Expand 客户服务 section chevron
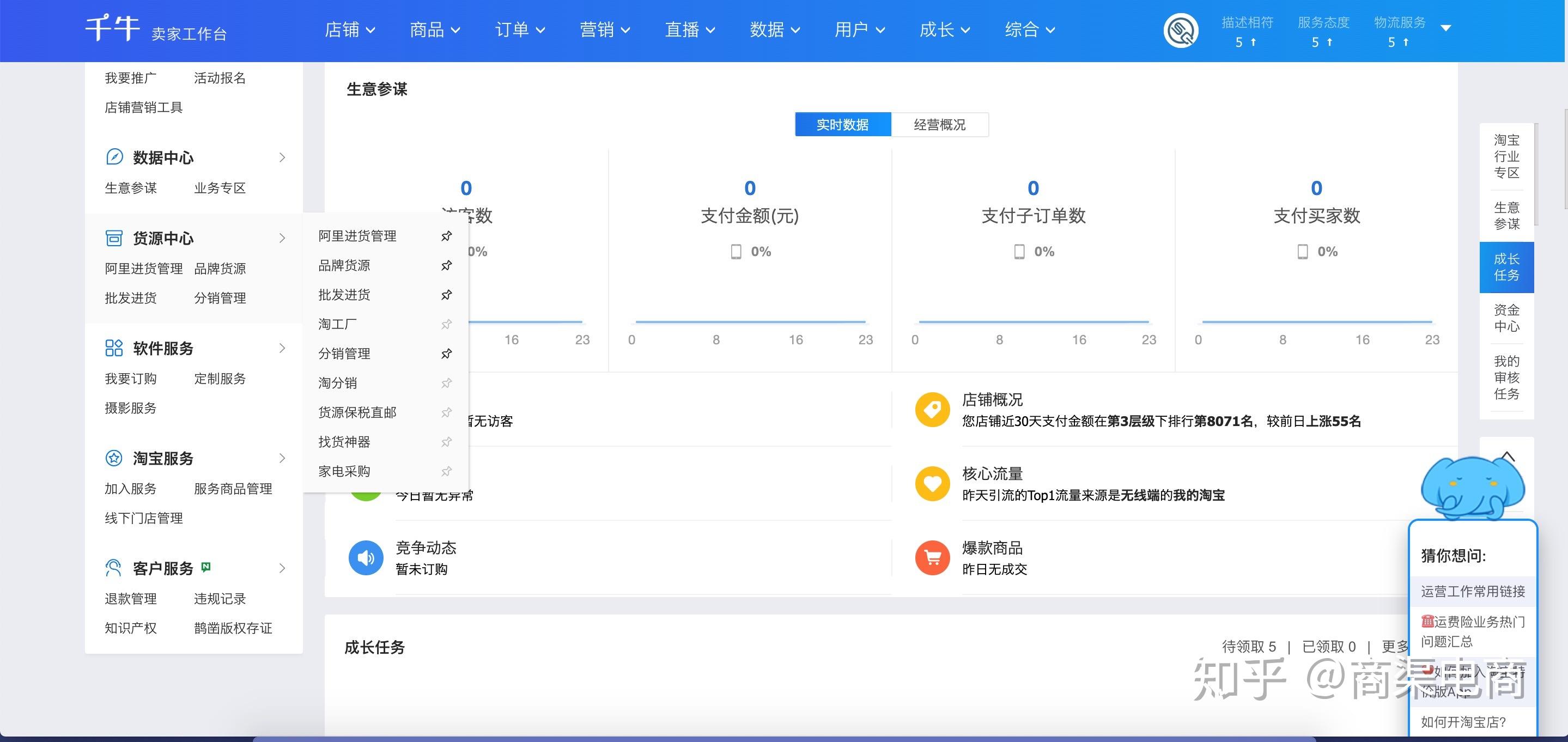The width and height of the screenshot is (1568, 742). point(282,569)
